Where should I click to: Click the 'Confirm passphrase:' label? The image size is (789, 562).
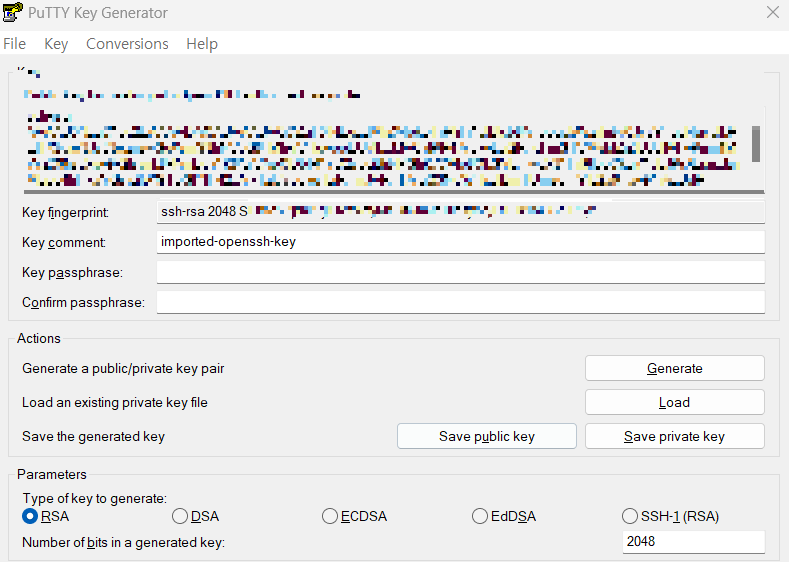tap(84, 303)
